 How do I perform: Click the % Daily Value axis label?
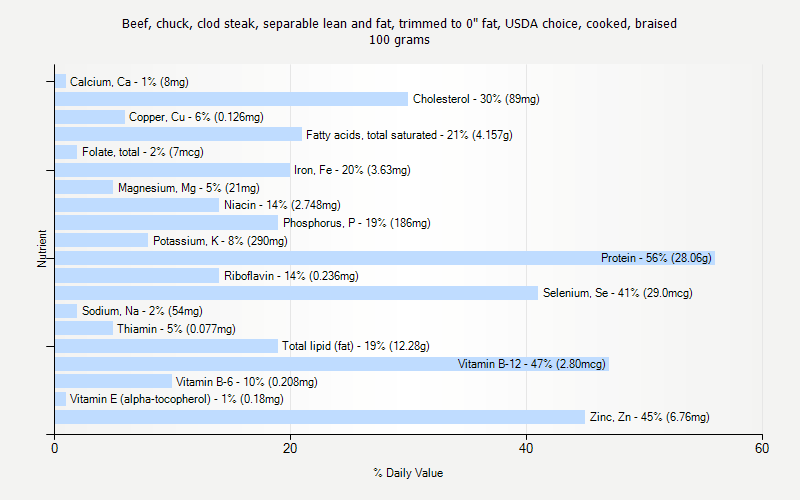click(x=408, y=473)
